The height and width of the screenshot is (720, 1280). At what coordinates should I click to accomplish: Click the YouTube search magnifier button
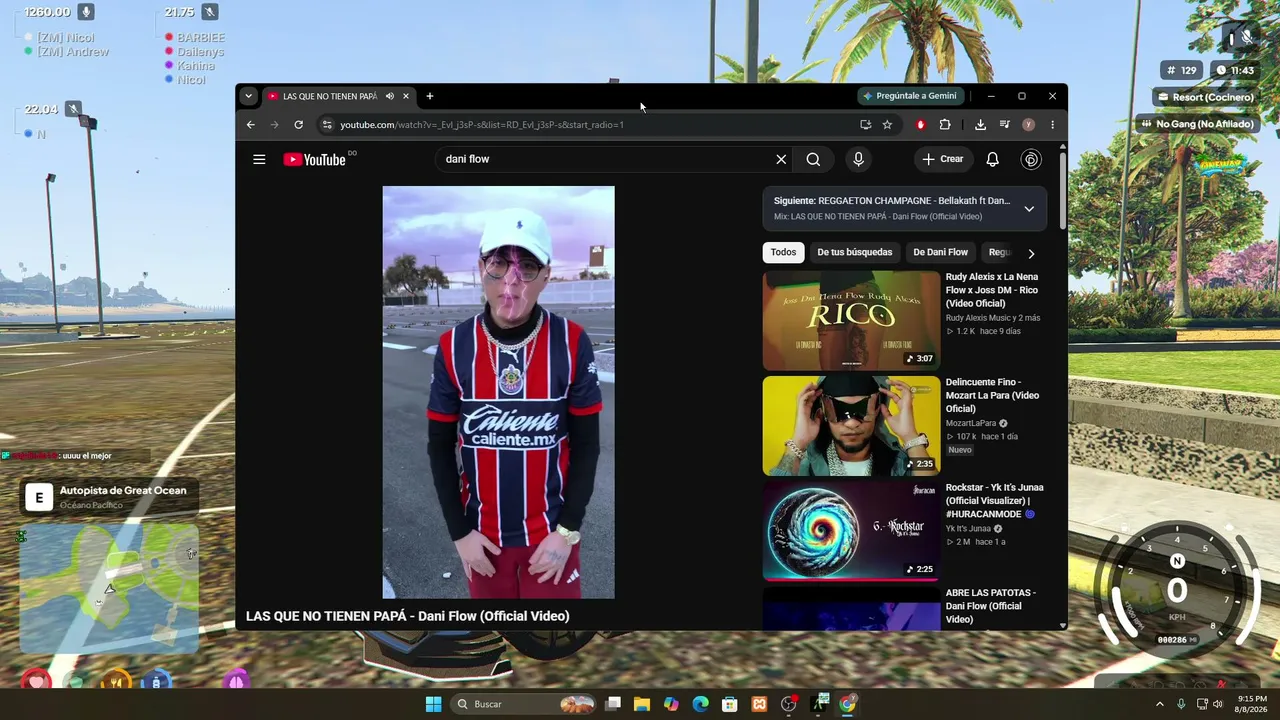[813, 159]
